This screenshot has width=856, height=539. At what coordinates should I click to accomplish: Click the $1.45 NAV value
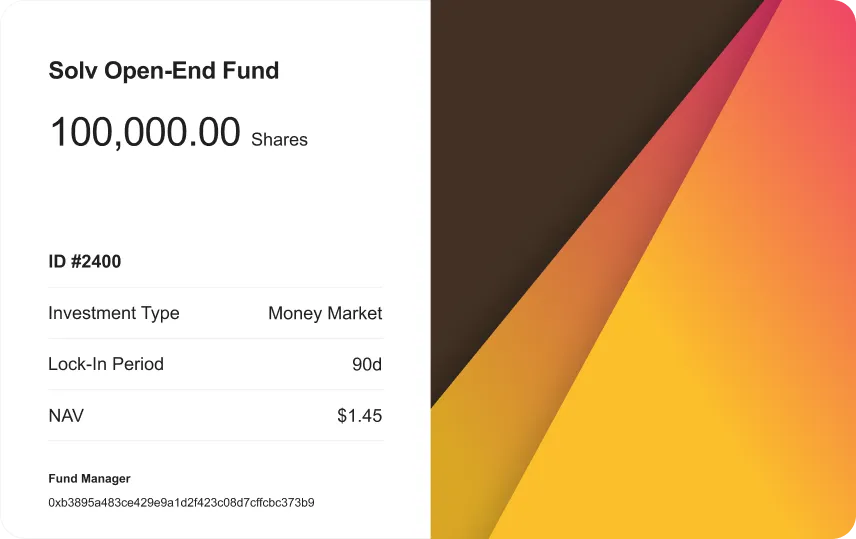tap(360, 416)
